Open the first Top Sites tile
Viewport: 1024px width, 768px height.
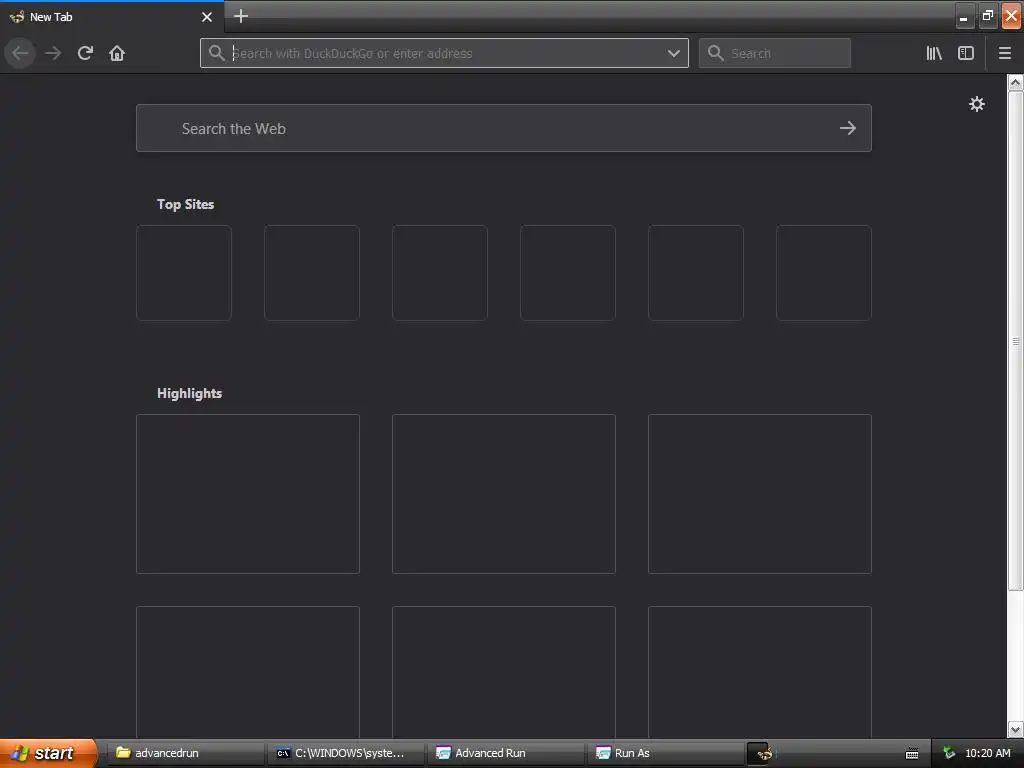coord(184,273)
